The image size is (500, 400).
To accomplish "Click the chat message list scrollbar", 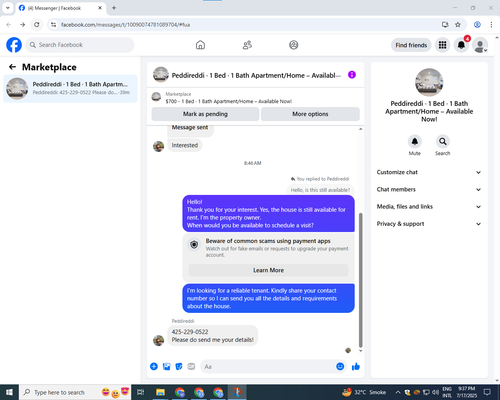I will (x=360, y=280).
